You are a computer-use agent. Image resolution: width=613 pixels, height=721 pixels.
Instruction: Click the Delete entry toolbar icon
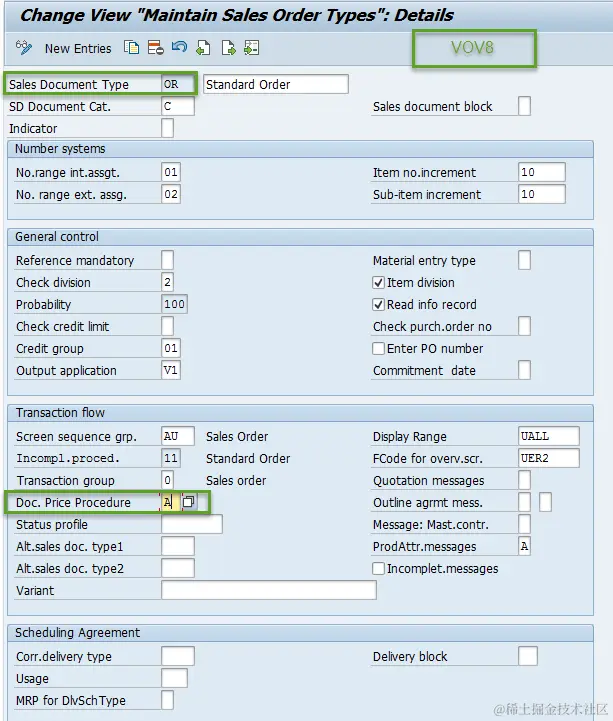point(155,48)
